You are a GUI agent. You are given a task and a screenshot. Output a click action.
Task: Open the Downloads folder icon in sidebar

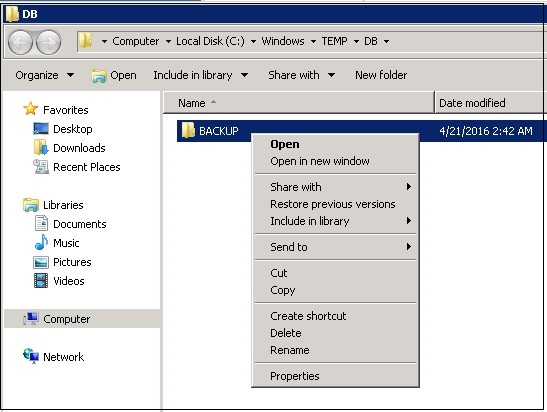(x=41, y=148)
